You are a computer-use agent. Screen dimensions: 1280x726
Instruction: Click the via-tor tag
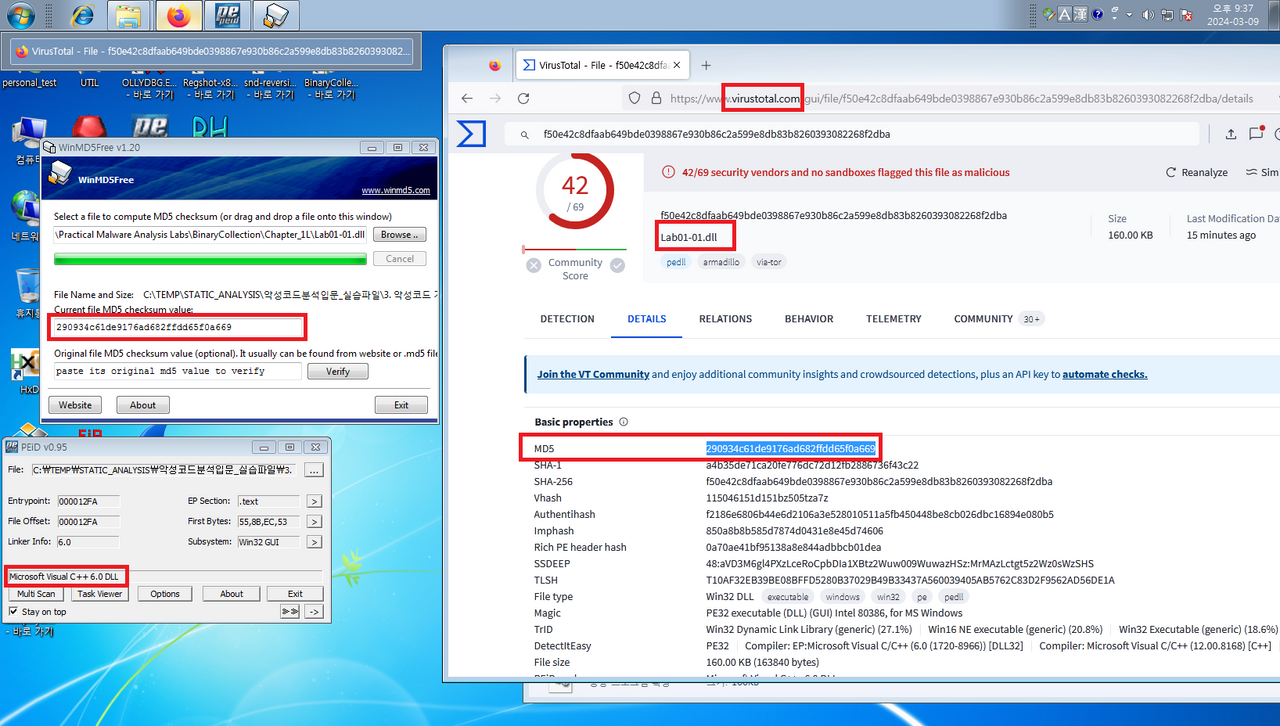click(x=769, y=262)
